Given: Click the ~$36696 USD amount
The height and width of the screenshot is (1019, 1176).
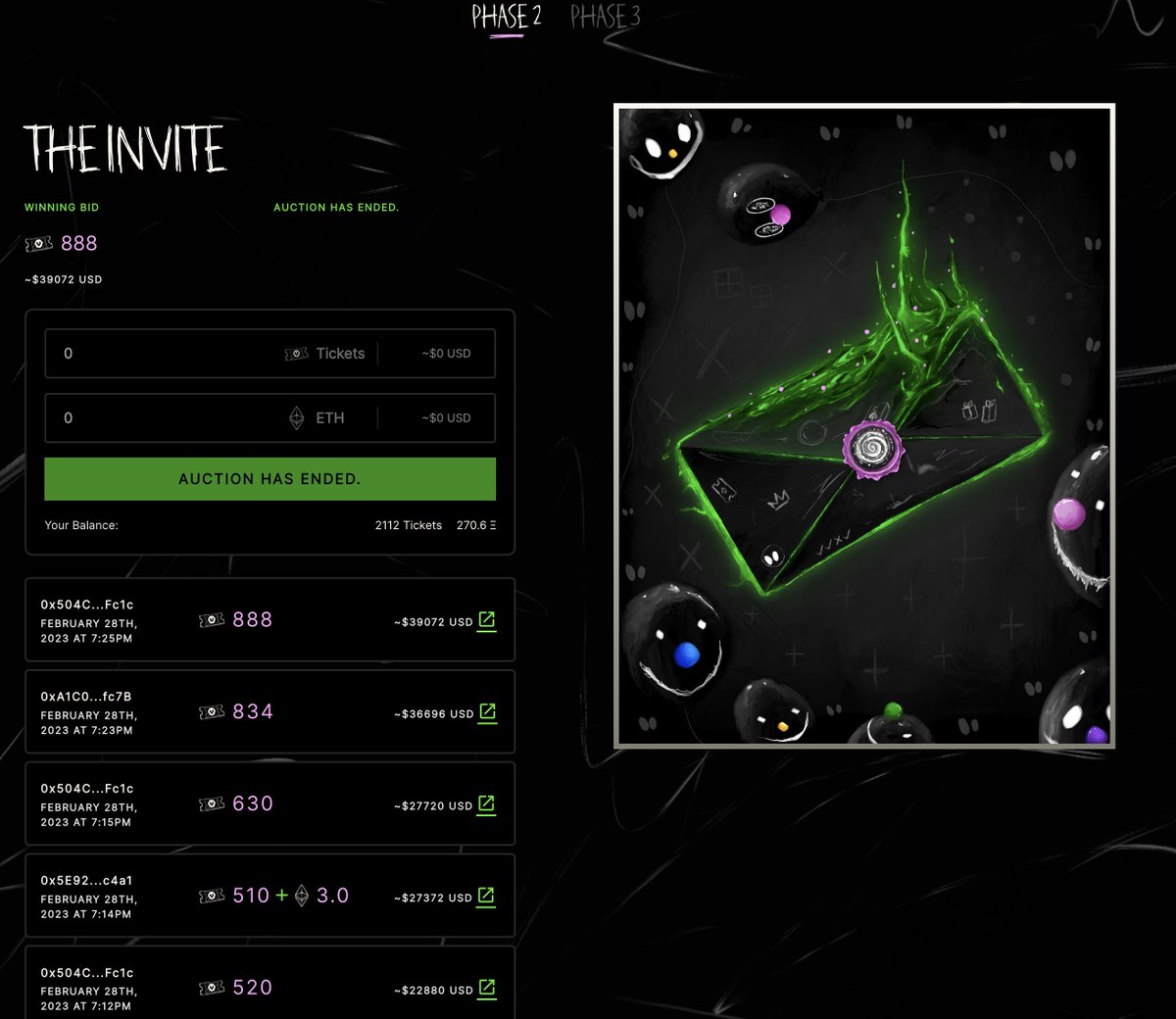Looking at the screenshot, I should click(434, 714).
